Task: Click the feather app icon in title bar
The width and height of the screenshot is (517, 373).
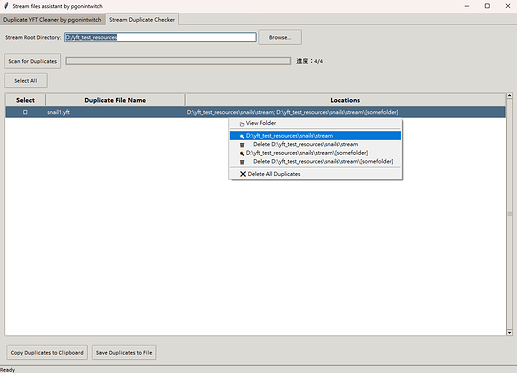Action: coord(6,6)
